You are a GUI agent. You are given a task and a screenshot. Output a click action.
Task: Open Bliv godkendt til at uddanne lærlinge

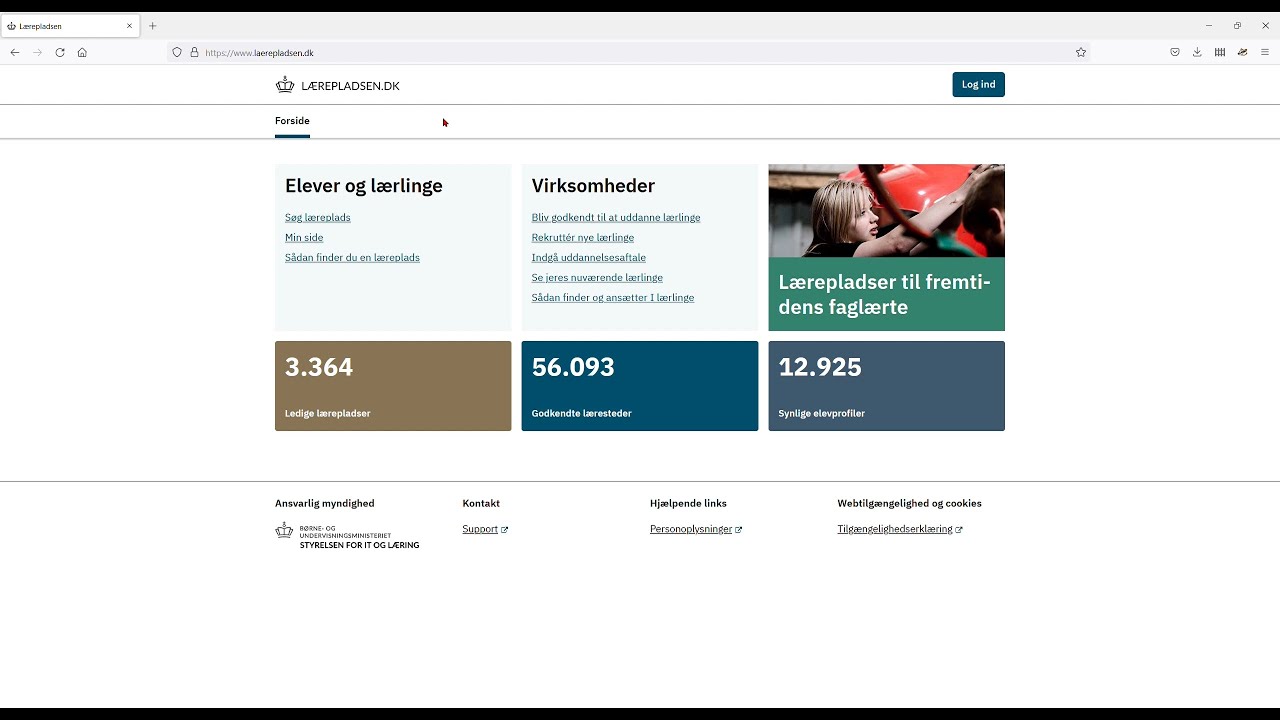616,217
